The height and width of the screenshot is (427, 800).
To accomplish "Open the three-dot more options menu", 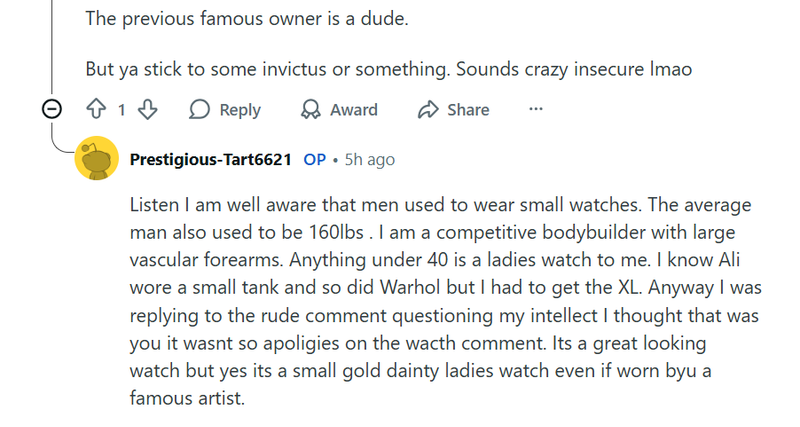I will [535, 109].
